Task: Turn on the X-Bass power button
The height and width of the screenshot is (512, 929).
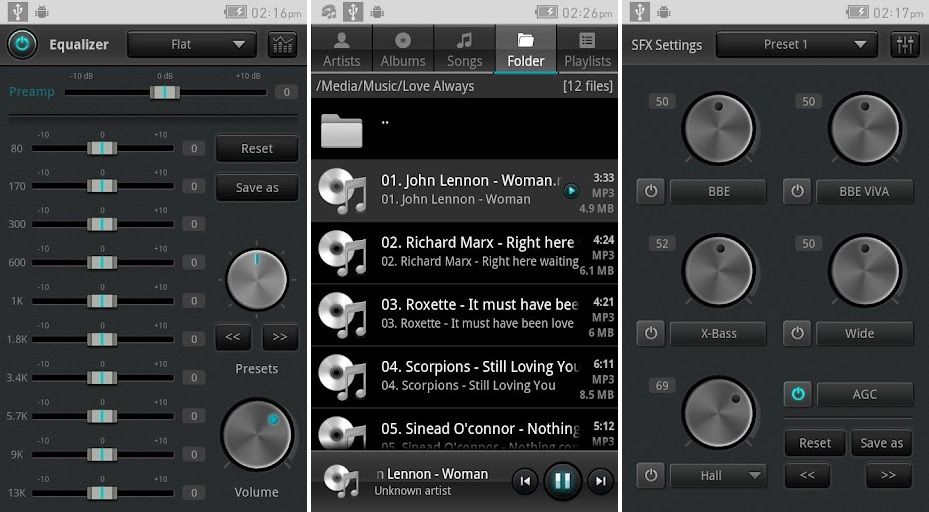Action: tap(651, 333)
